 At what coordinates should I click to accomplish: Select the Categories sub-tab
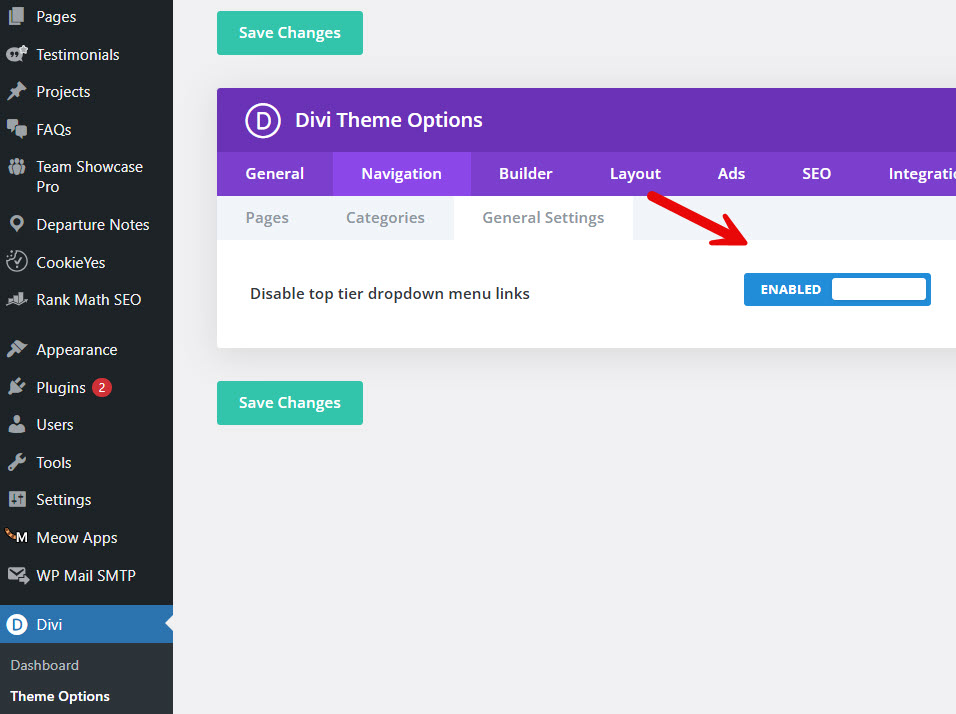[385, 218]
